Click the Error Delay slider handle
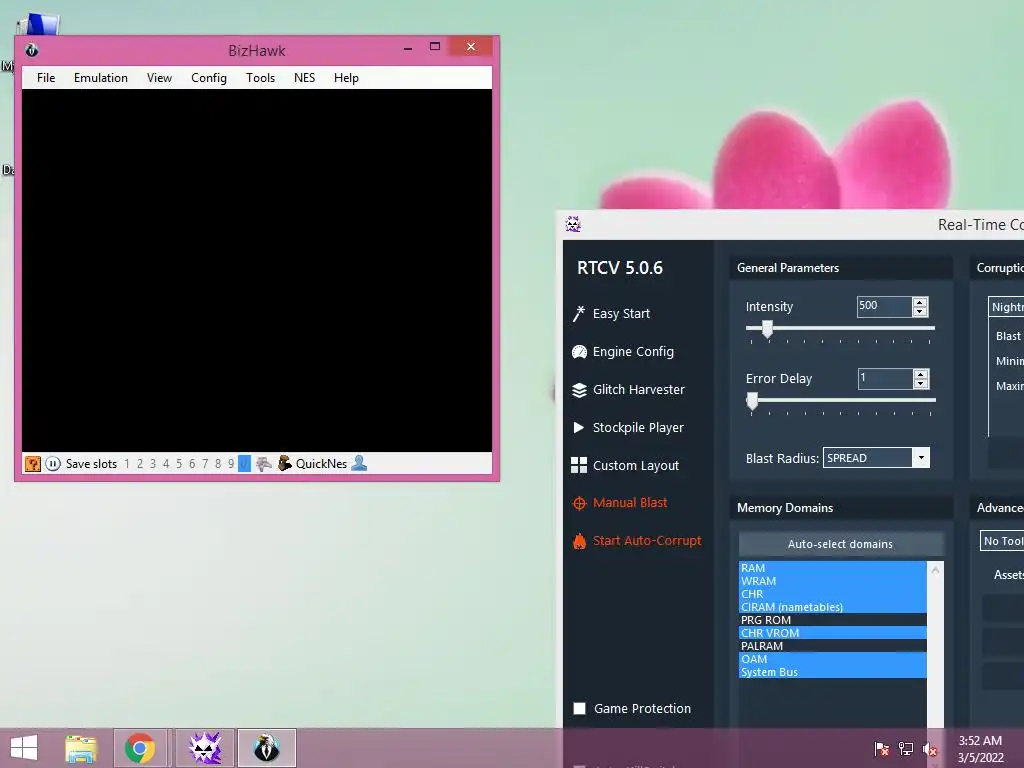 coord(752,401)
